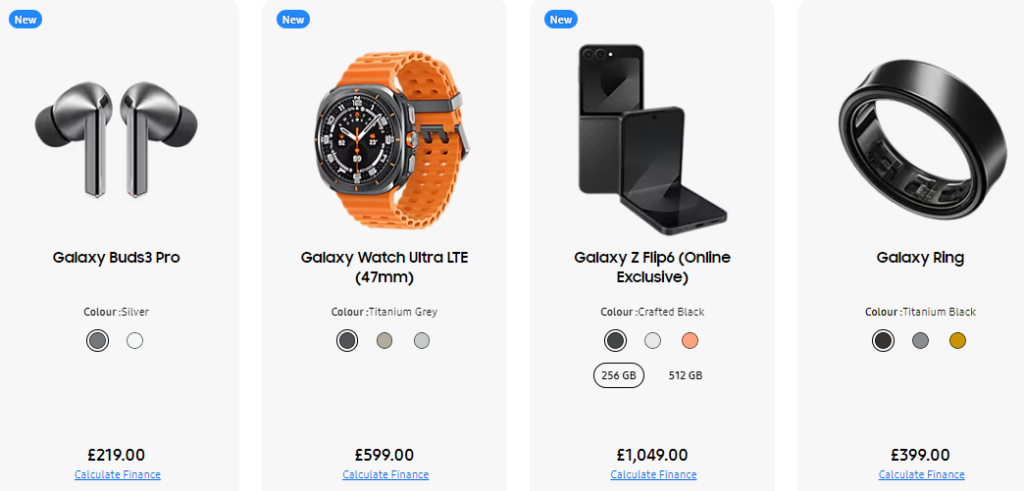Image resolution: width=1024 pixels, height=491 pixels.
Task: Select the white colour for Galaxy Buds3 Pro
Action: tap(135, 341)
